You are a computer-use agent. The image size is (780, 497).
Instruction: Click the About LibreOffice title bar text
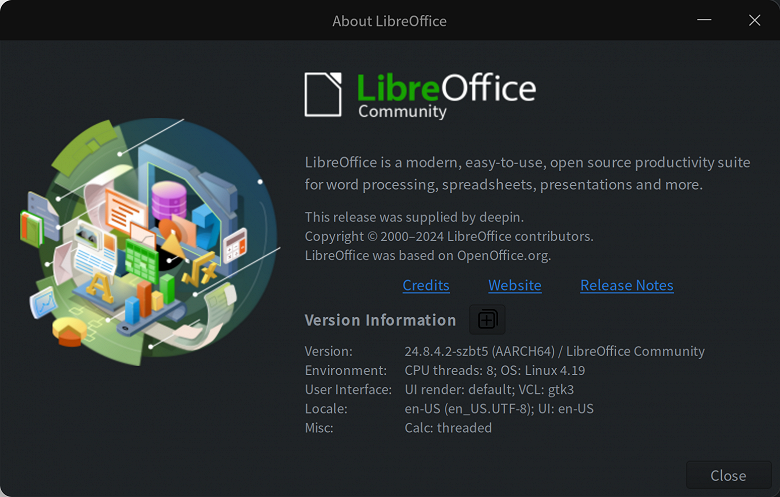(x=389, y=20)
